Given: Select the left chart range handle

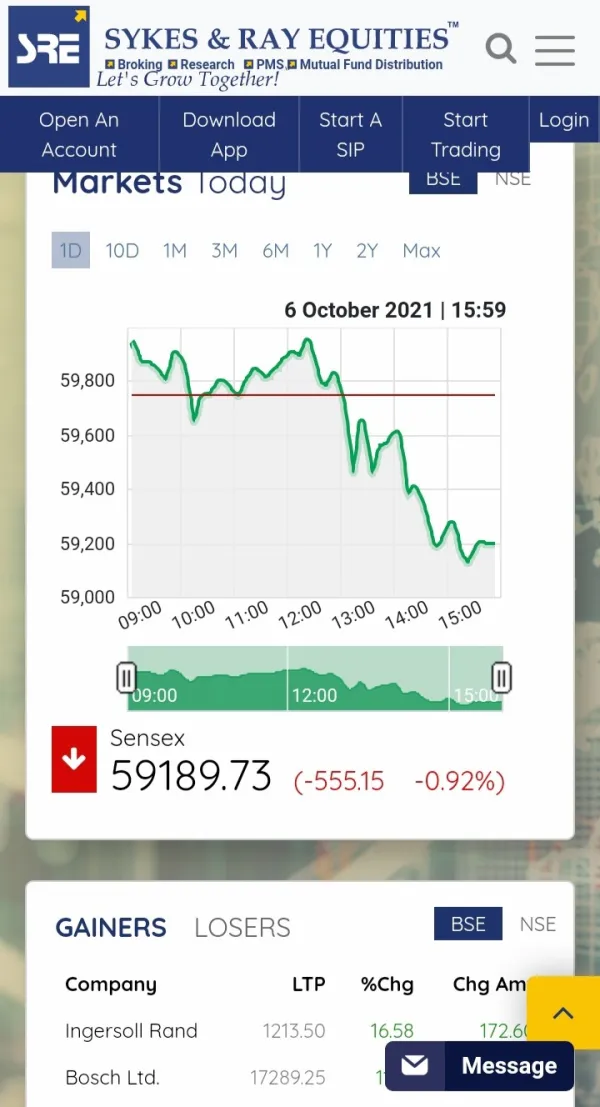Looking at the screenshot, I should [126, 678].
